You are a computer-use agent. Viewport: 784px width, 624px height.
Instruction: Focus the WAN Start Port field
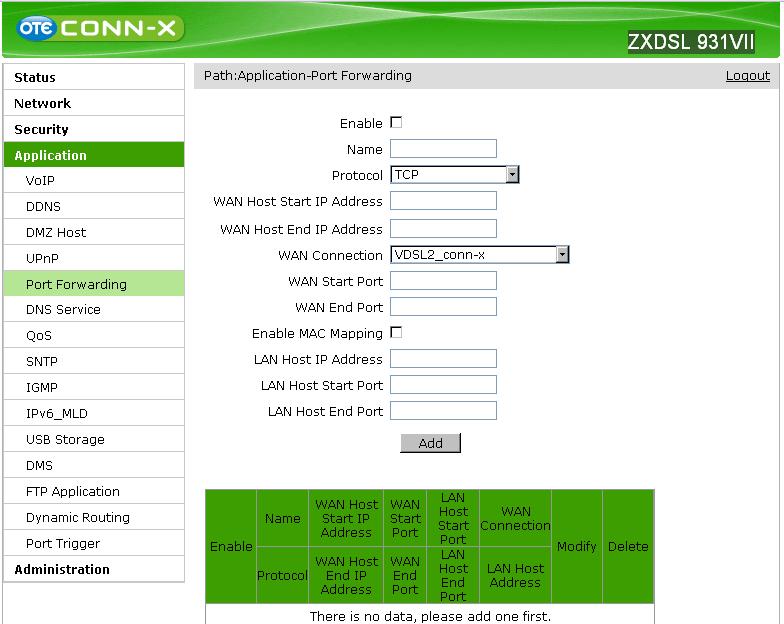coord(444,280)
